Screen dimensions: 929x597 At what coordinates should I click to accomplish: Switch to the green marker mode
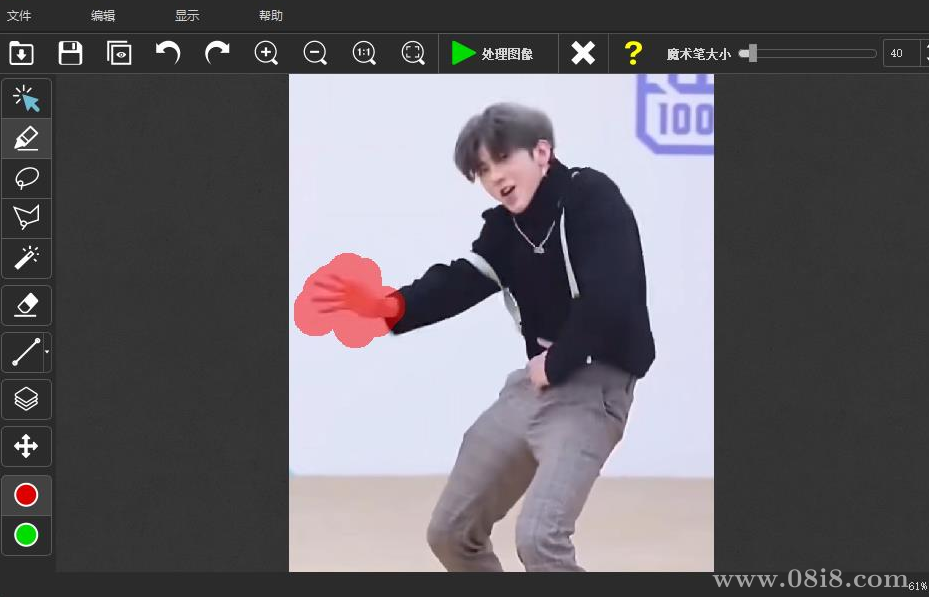pos(26,536)
